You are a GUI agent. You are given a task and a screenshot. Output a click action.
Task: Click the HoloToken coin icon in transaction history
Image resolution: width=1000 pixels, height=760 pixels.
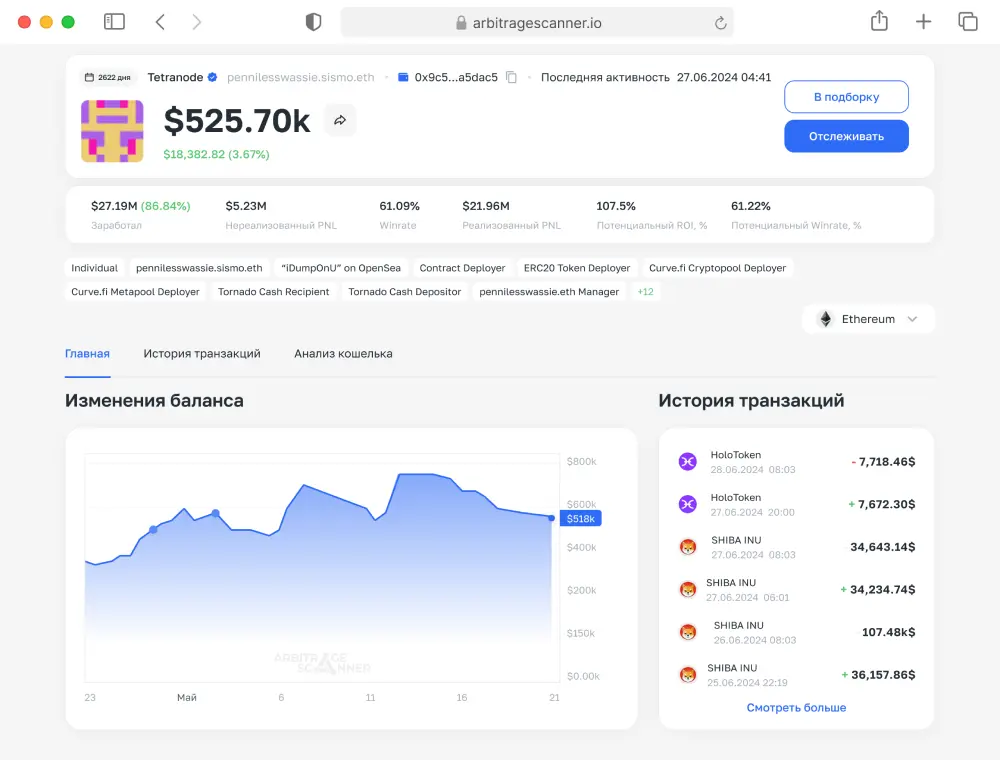687,461
